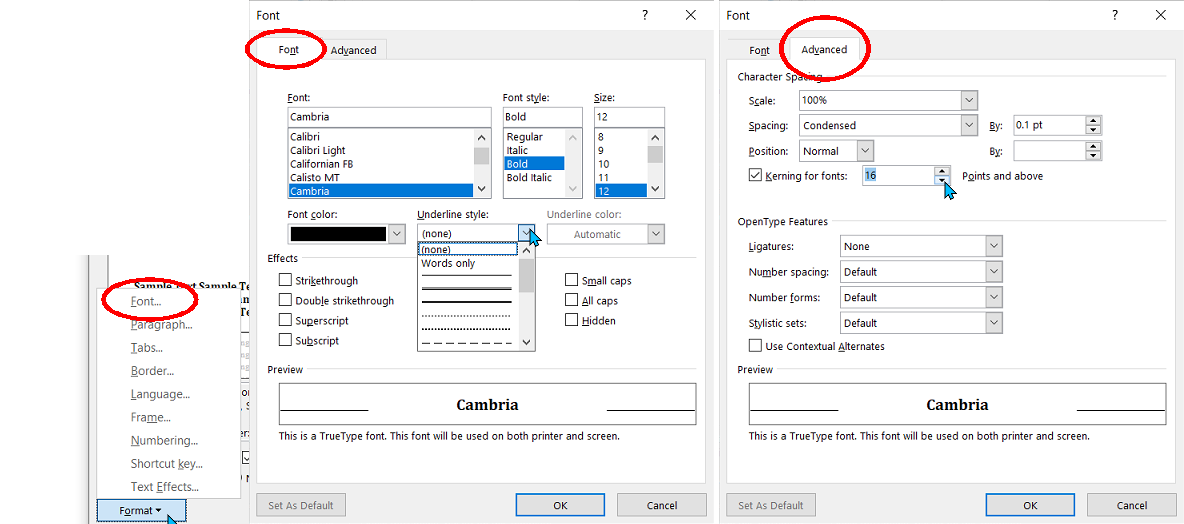The width and height of the screenshot is (1184, 524).
Task: Click OK in the right Font dialog
Action: tap(1030, 505)
